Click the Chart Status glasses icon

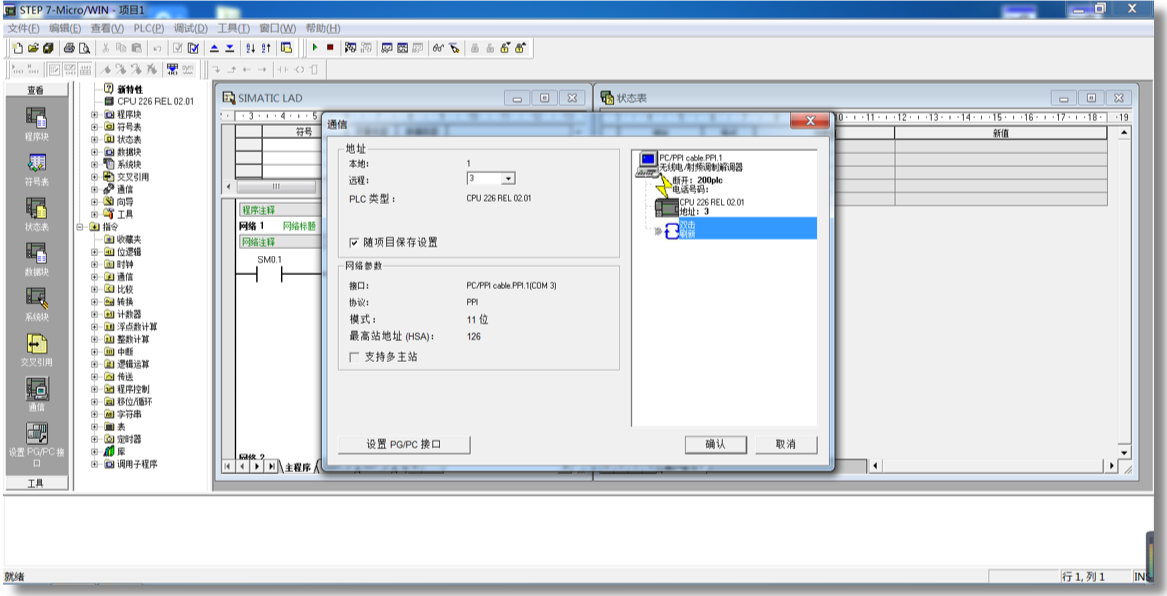(x=438, y=48)
